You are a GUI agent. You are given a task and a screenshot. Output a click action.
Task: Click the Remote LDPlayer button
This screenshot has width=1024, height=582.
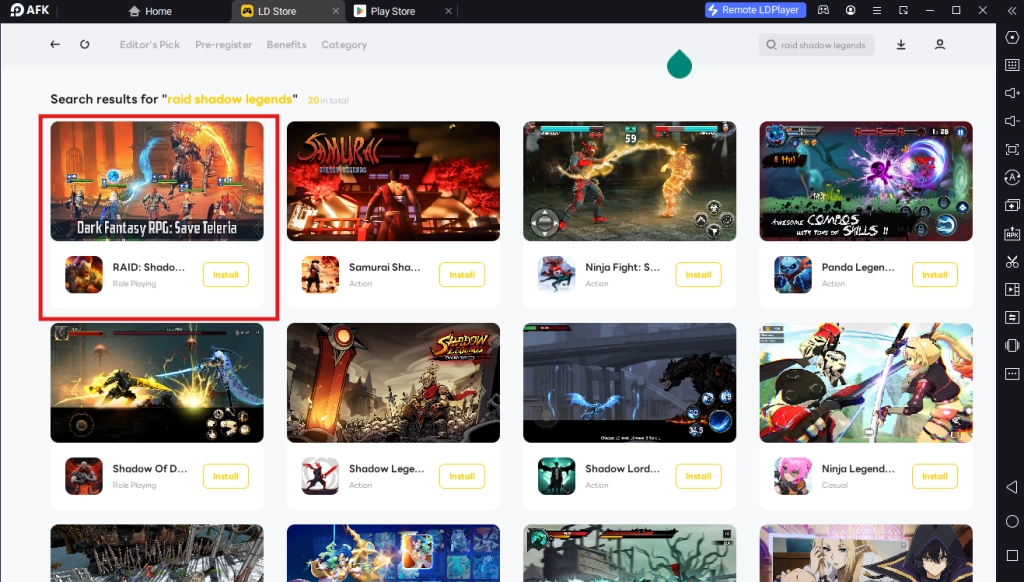point(756,10)
